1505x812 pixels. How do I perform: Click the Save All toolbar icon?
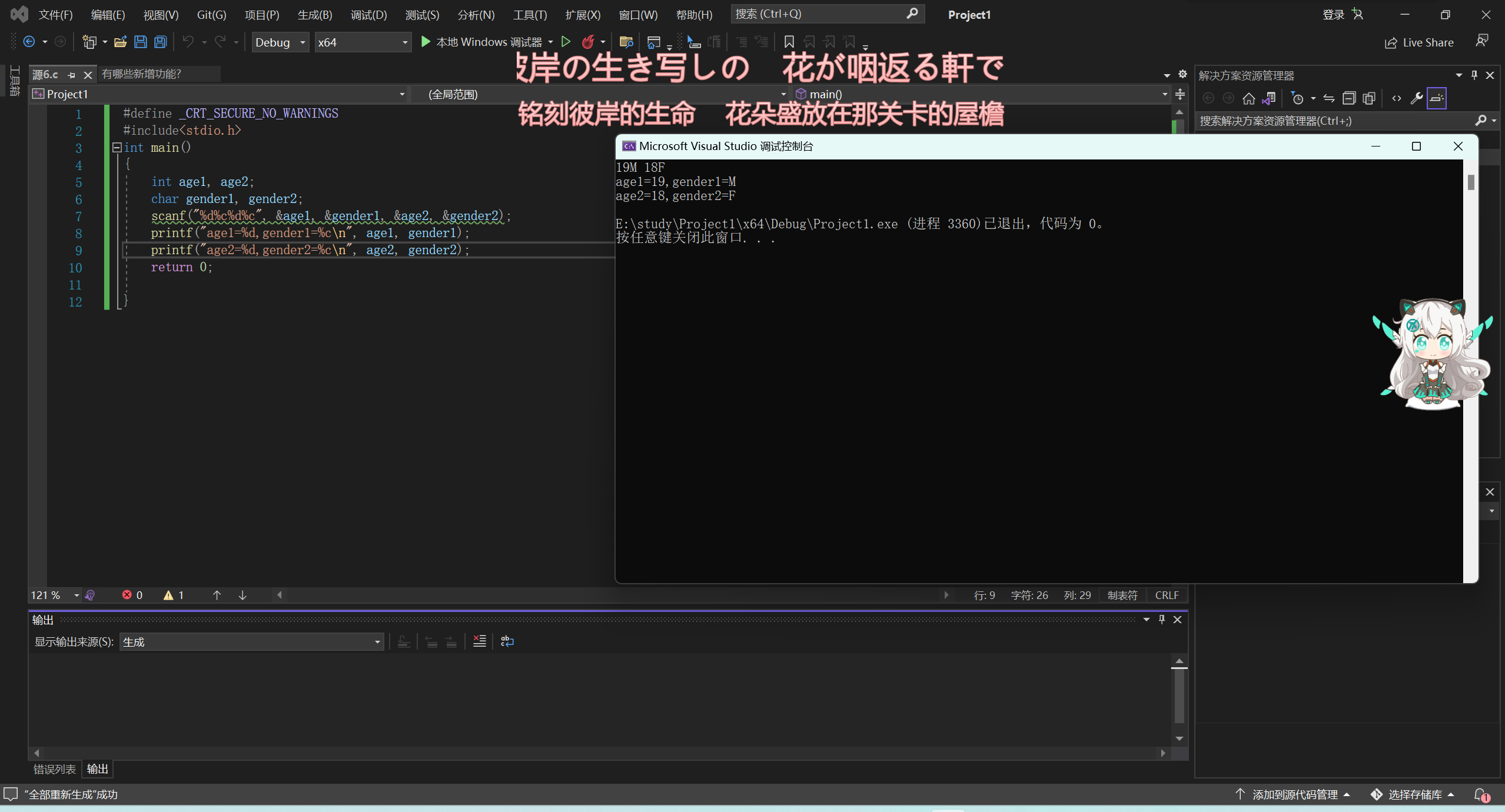click(160, 42)
